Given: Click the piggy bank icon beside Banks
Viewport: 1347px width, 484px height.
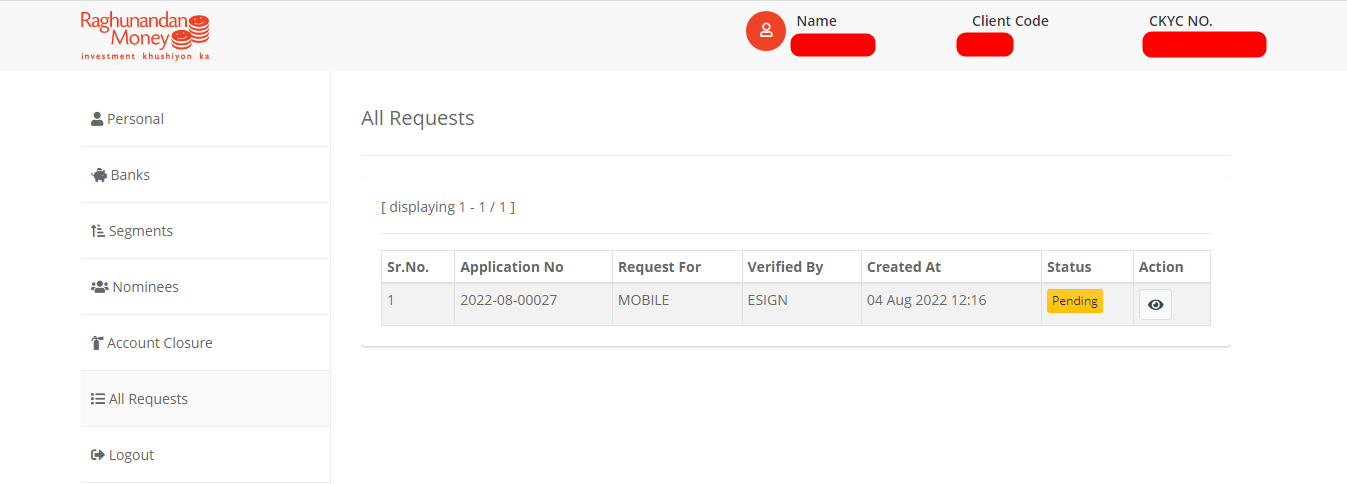Looking at the screenshot, I should point(99,175).
